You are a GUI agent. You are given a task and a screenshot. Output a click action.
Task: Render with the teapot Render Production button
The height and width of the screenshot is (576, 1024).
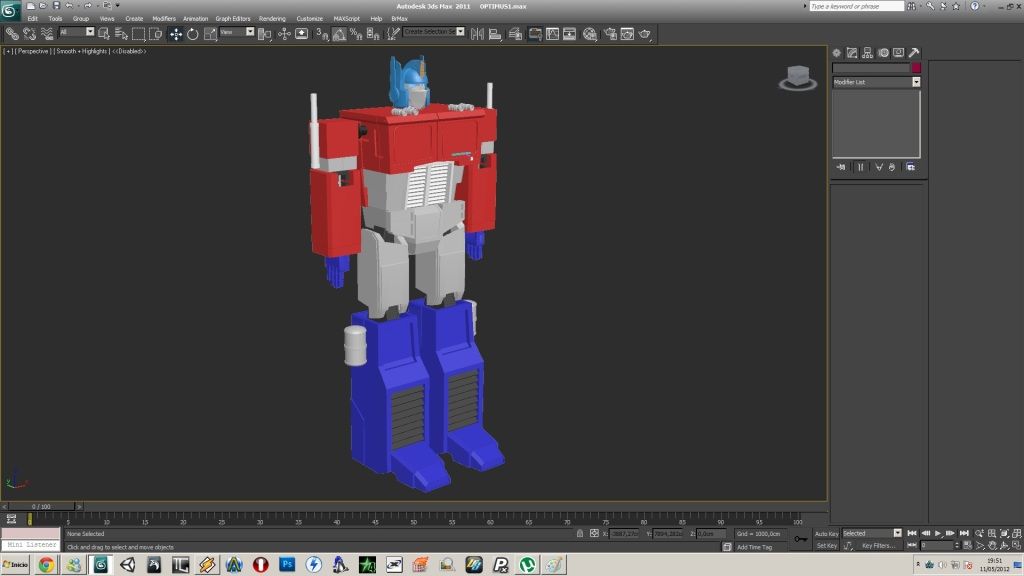[x=645, y=34]
